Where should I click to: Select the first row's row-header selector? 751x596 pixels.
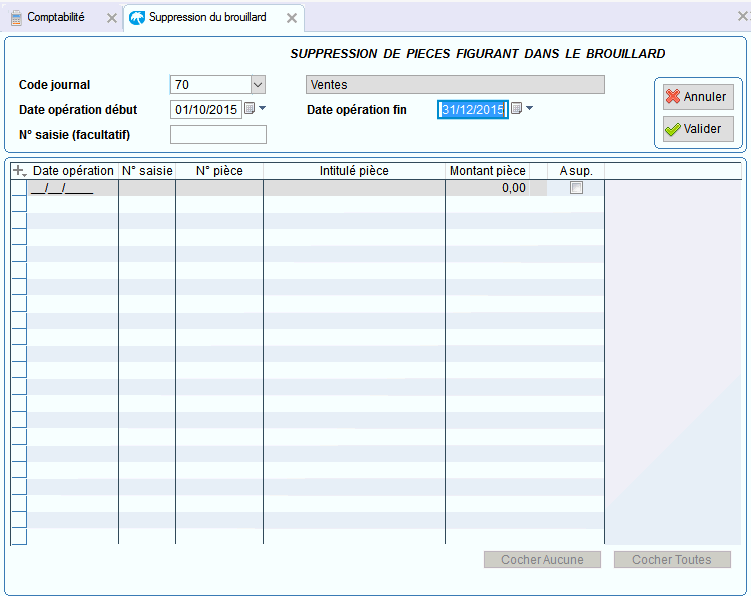pos(19,188)
